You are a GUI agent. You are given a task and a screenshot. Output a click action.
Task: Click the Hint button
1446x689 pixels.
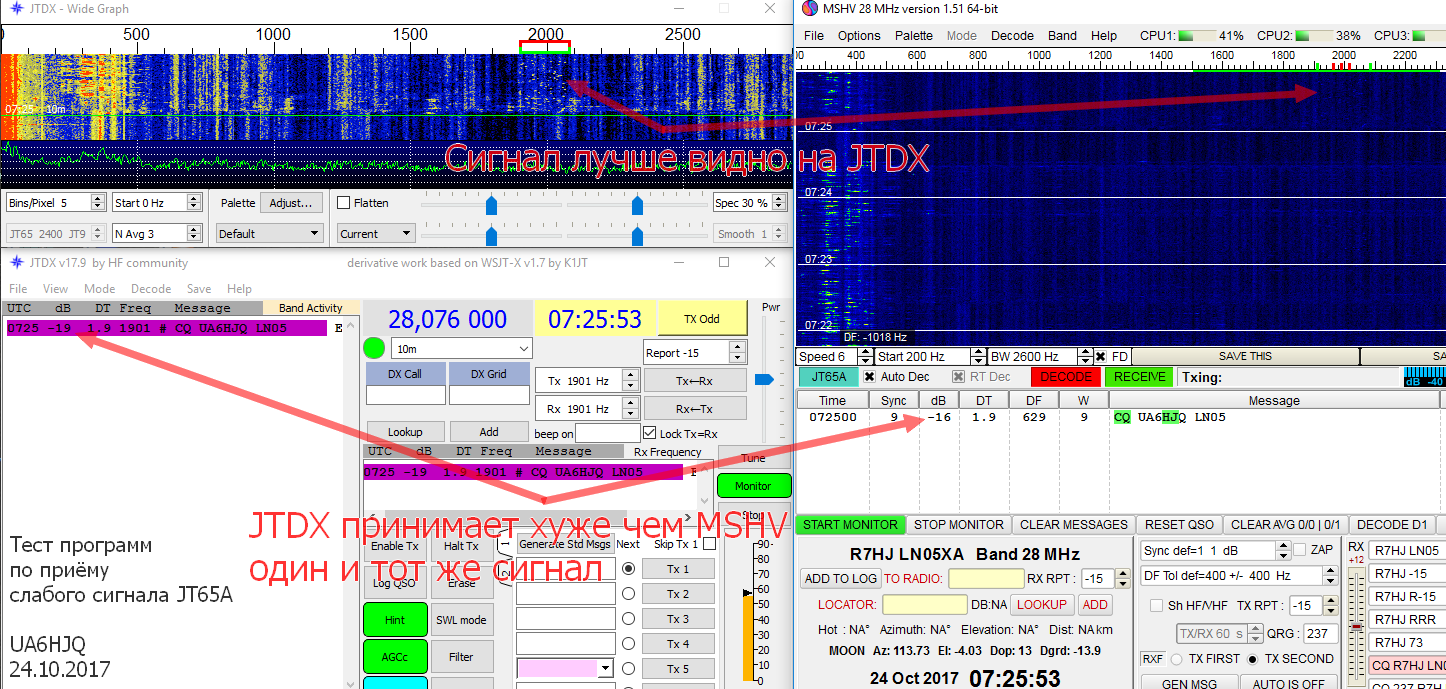coord(395,620)
